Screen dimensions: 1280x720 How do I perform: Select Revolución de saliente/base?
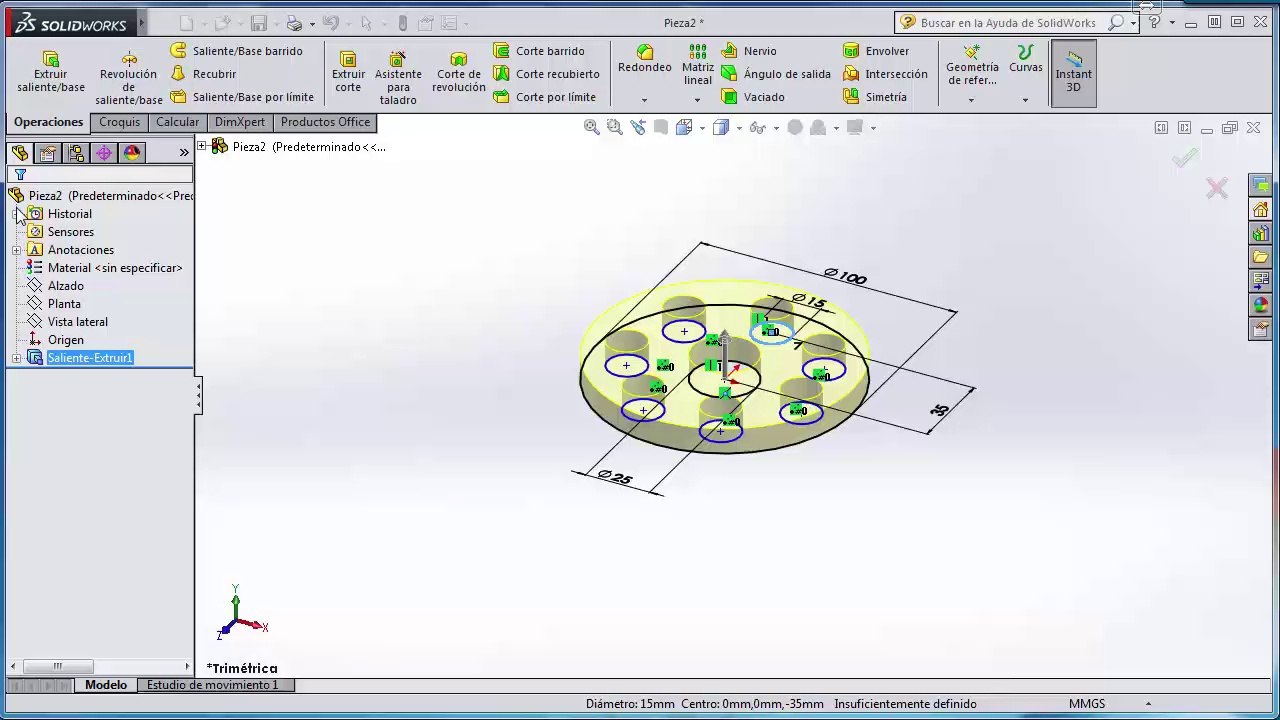128,78
